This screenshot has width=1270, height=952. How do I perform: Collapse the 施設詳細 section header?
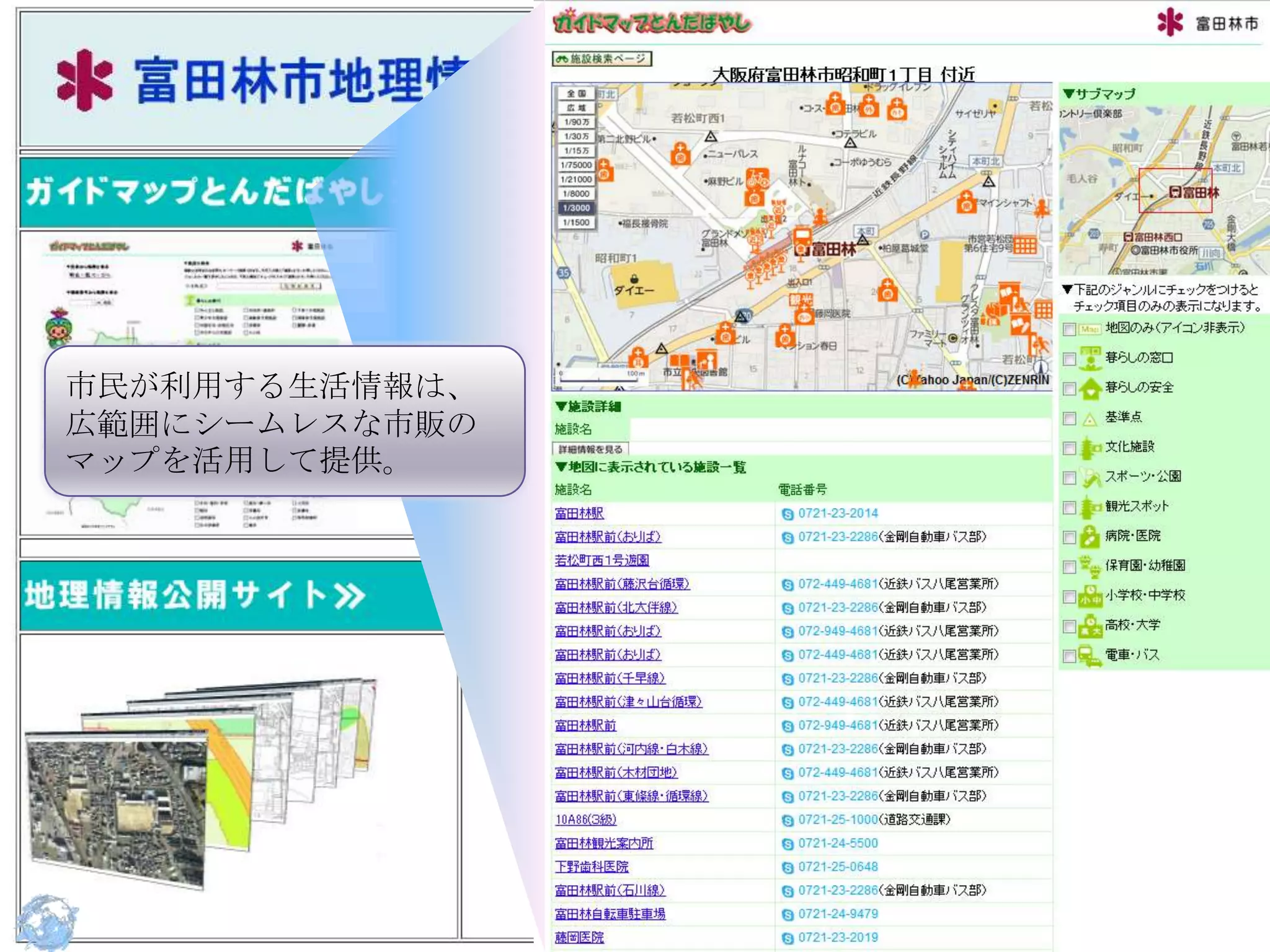coord(587,407)
